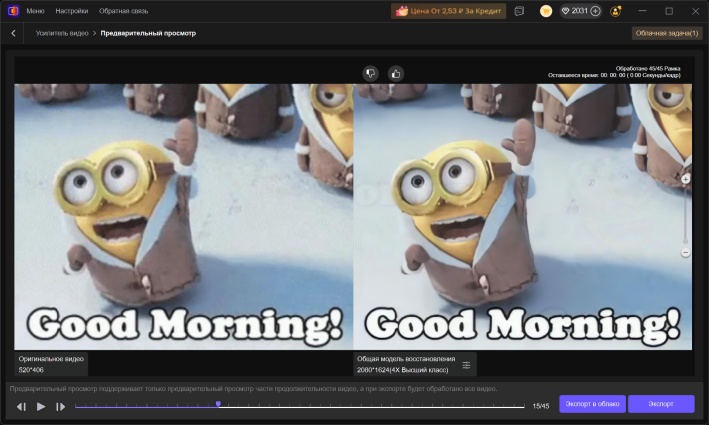
Task: Click the thumbs up feedback icon
Action: click(x=396, y=73)
